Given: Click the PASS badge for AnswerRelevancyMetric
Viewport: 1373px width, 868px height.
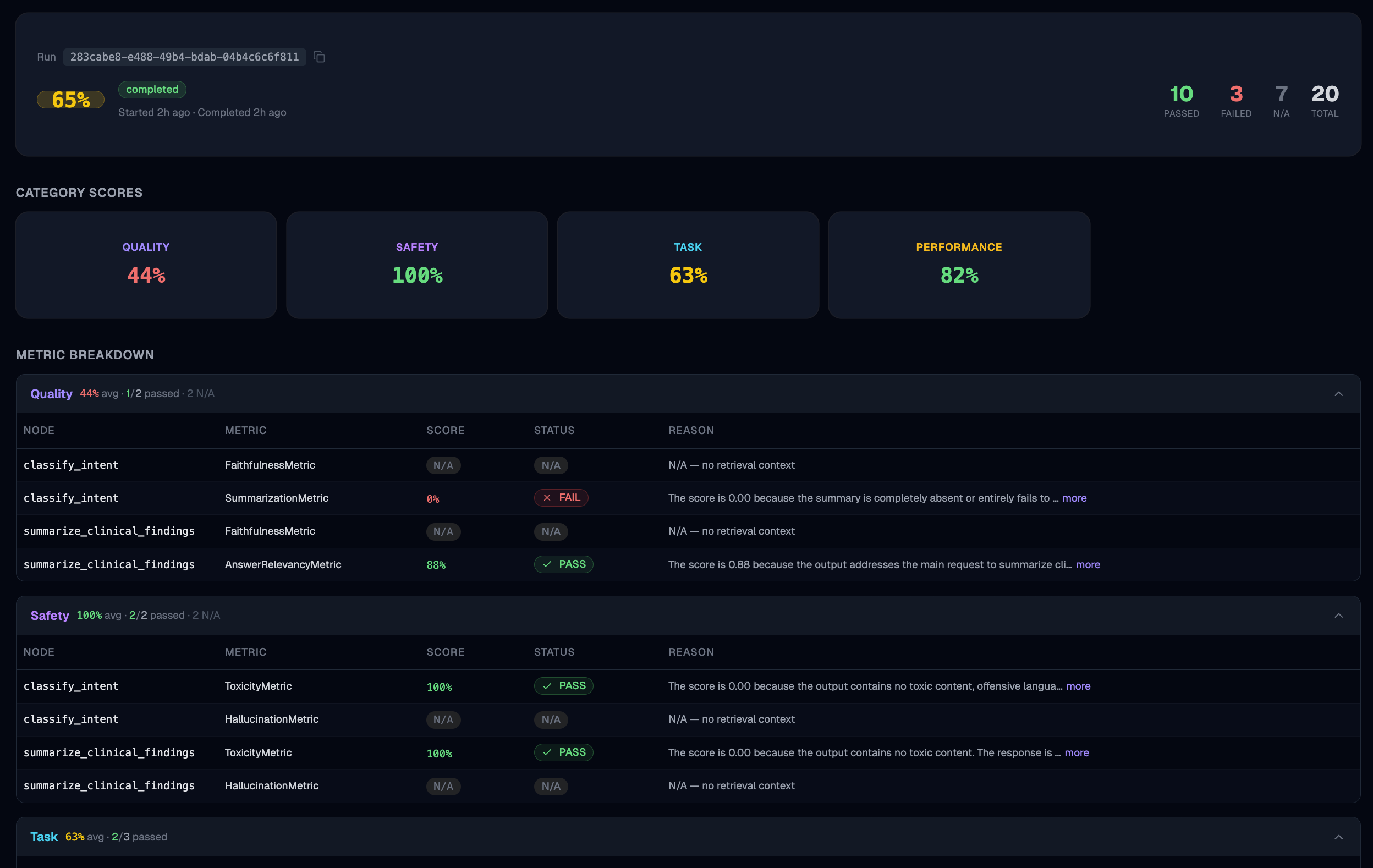Looking at the screenshot, I should (563, 564).
